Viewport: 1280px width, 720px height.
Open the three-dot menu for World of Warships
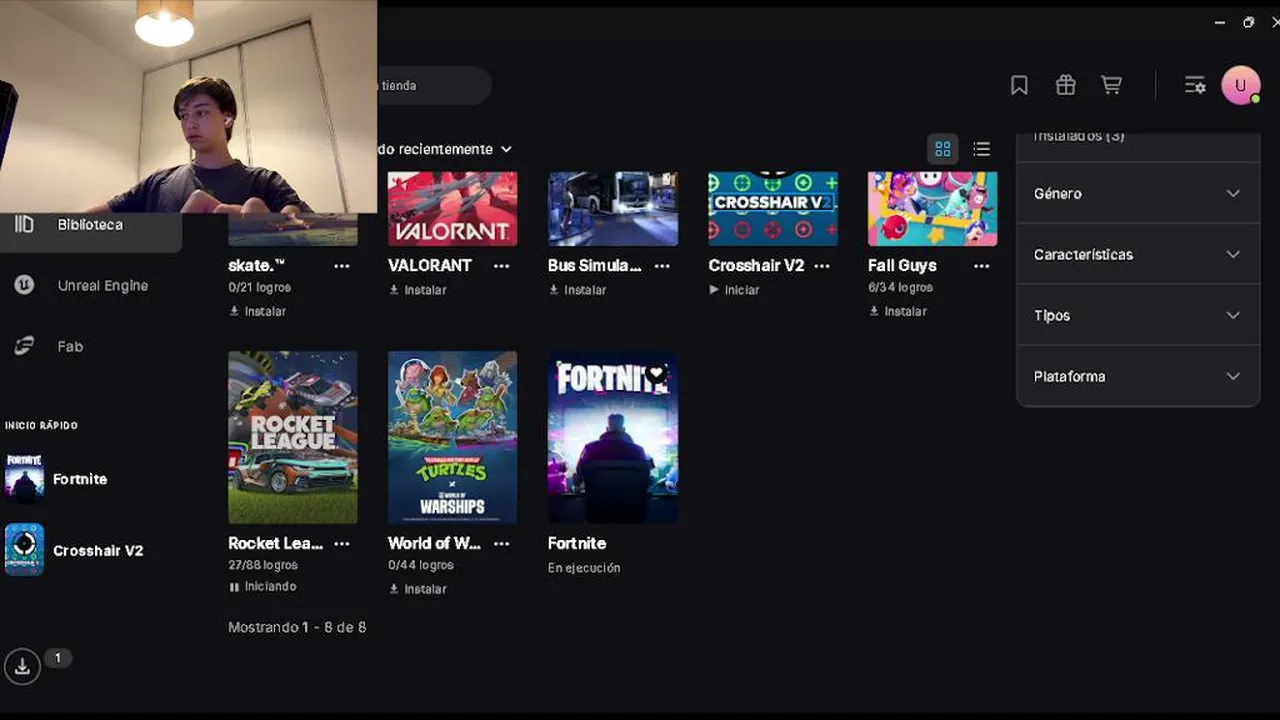(x=502, y=544)
